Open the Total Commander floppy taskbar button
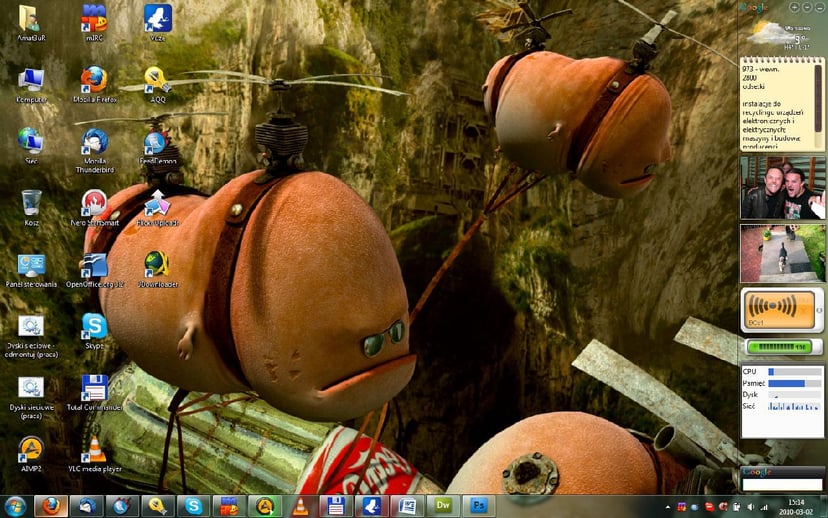 pos(336,506)
